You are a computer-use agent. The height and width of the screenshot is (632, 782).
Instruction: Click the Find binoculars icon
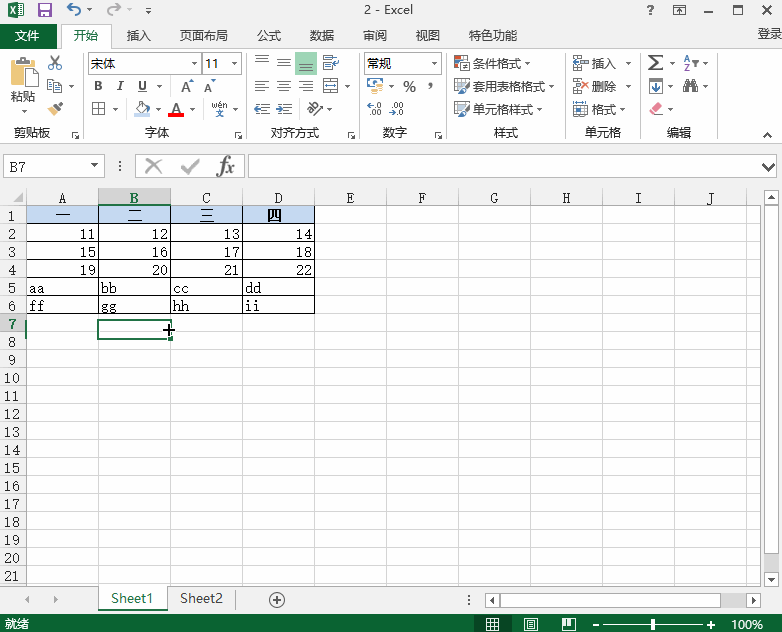[x=690, y=86]
